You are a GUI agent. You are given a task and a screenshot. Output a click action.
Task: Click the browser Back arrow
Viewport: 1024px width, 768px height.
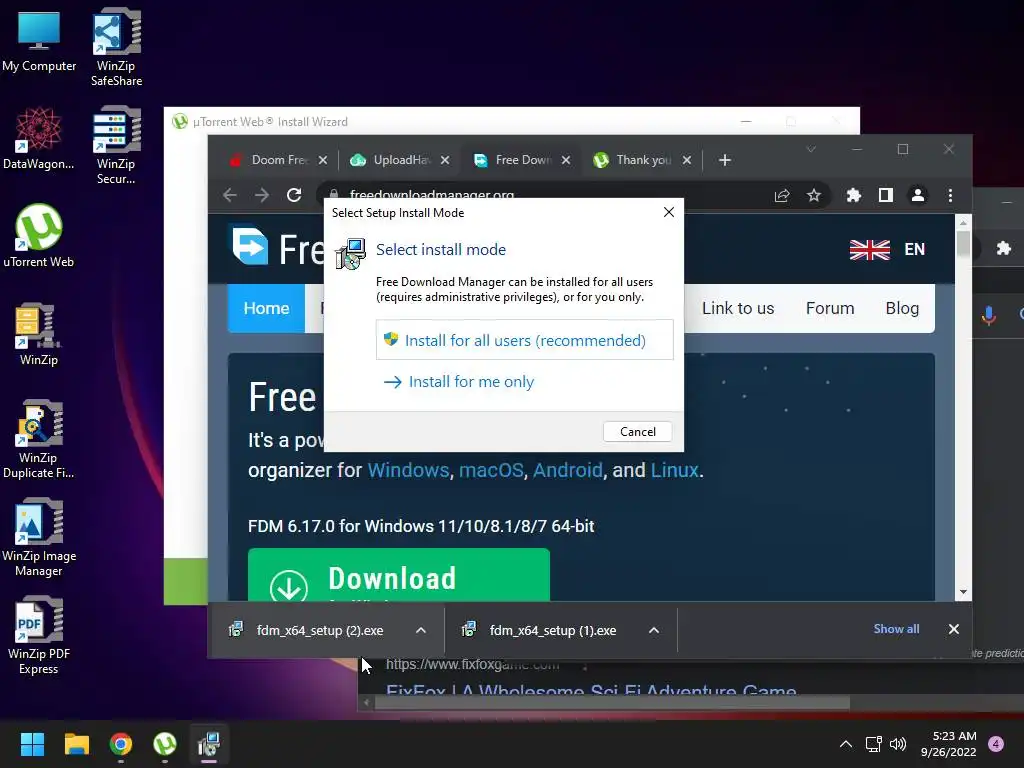click(230, 195)
